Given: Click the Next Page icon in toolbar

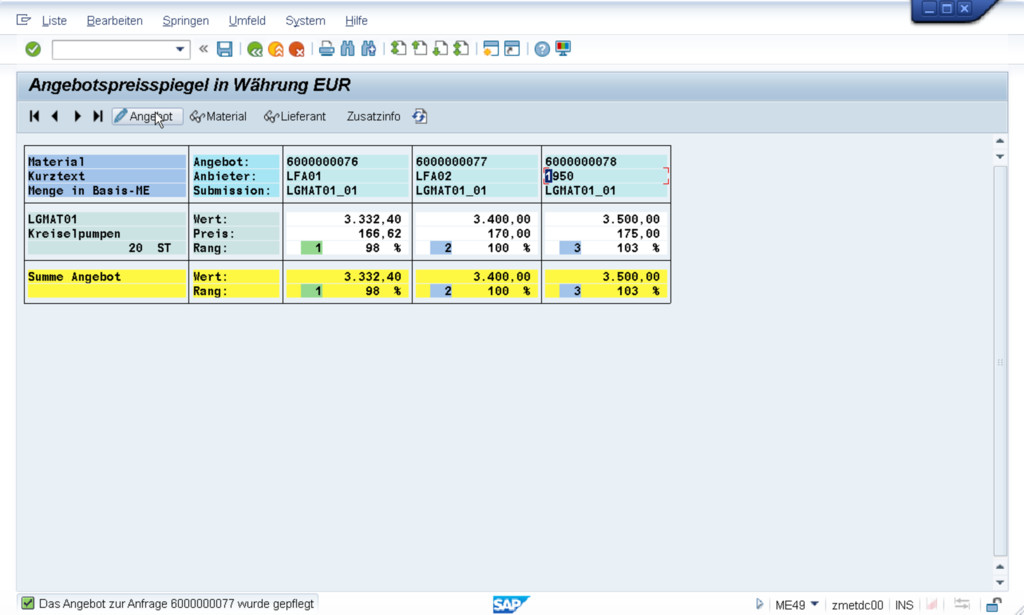Looking at the screenshot, I should pos(440,49).
